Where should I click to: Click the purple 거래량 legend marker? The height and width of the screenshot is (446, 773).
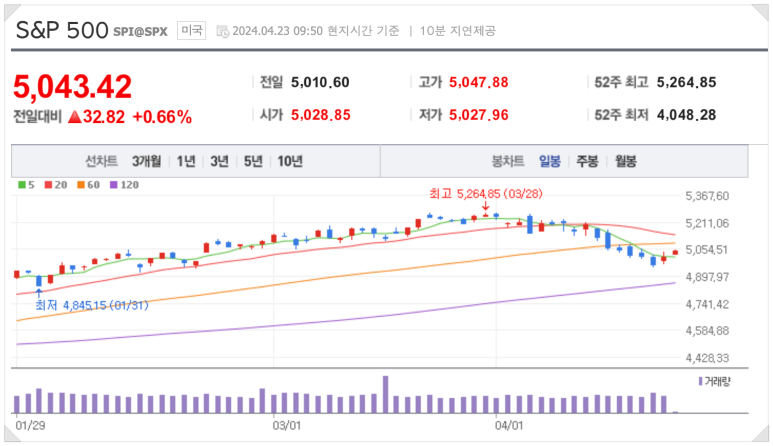[x=701, y=381]
